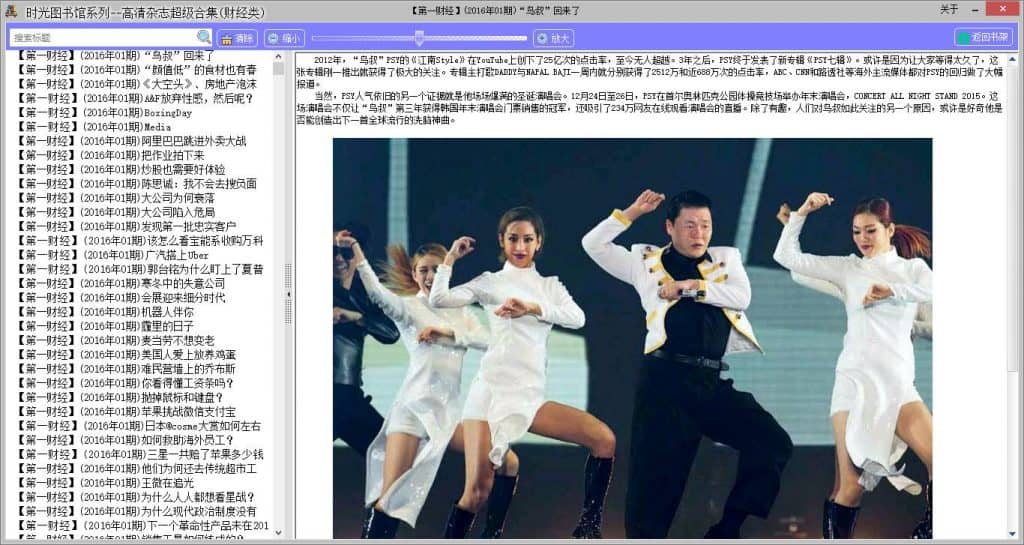Image resolution: width=1024 pixels, height=545 pixels.
Task: Click the app icon in title bar
Action: [9, 9]
